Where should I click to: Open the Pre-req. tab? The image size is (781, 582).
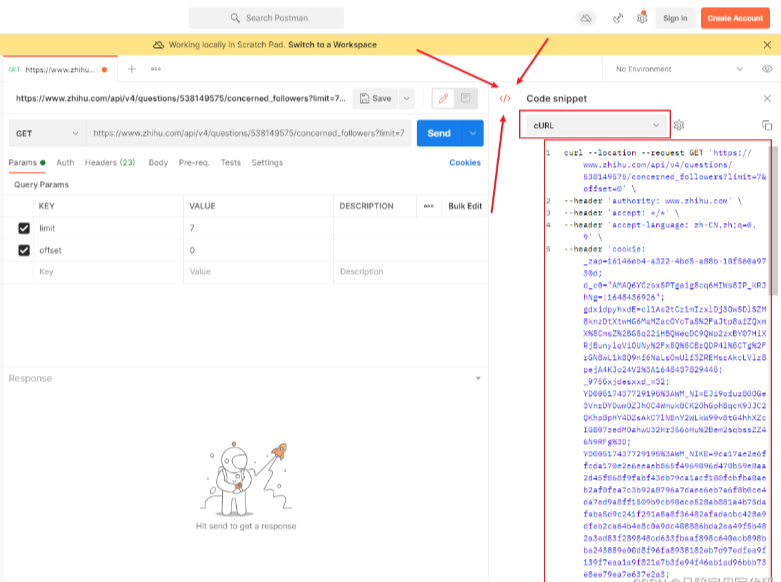click(194, 162)
